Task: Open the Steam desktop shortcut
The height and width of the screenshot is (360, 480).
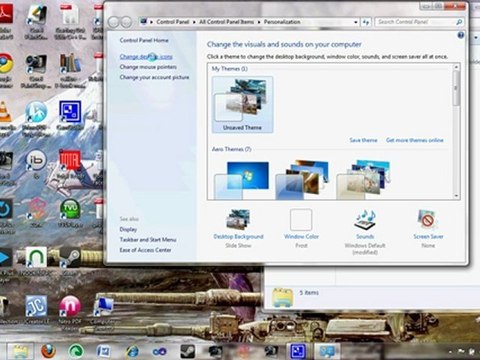Action: pyautogui.click(x=70, y=257)
